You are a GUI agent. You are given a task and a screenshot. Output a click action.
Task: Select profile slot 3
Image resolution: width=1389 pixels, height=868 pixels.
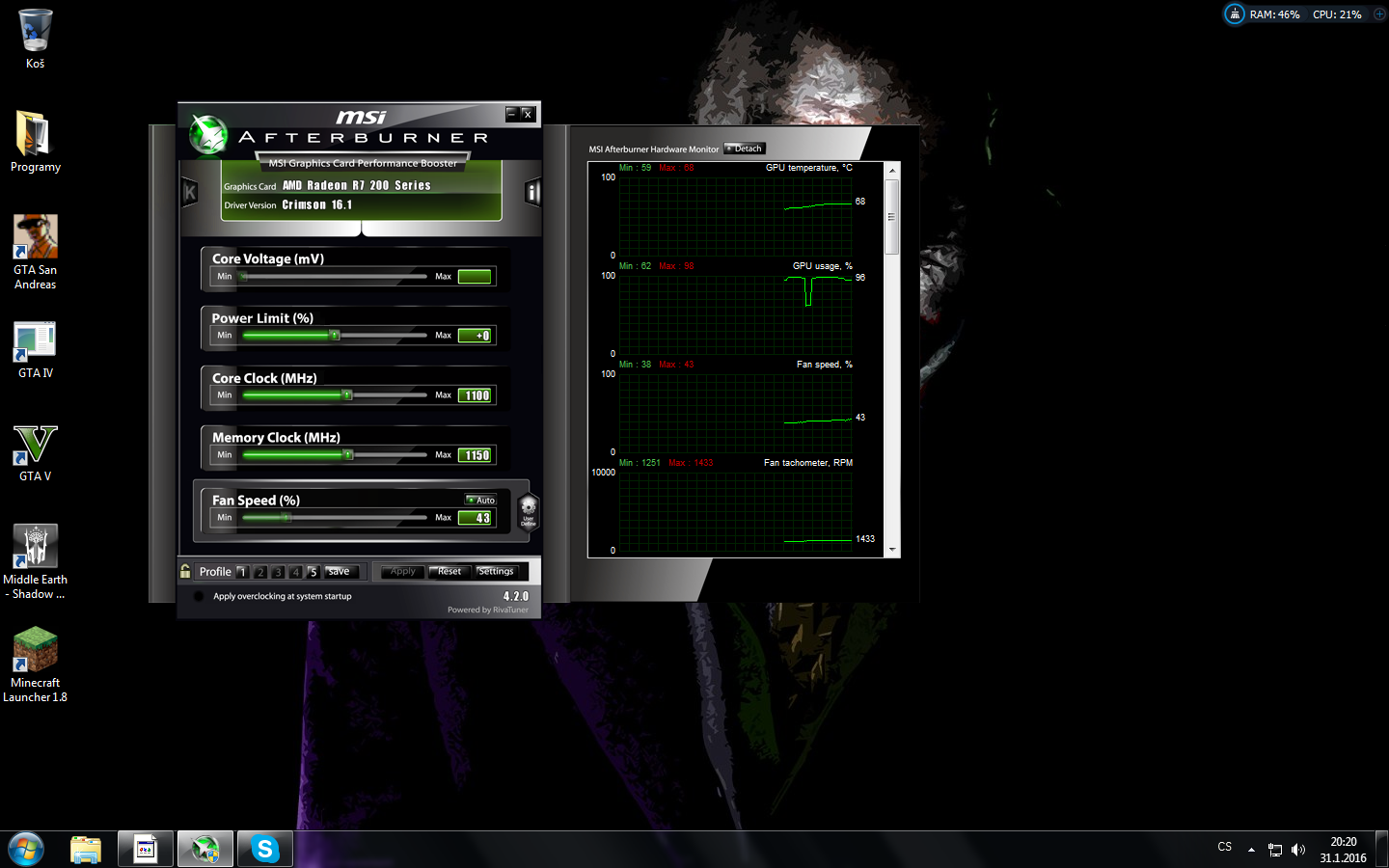coord(278,572)
